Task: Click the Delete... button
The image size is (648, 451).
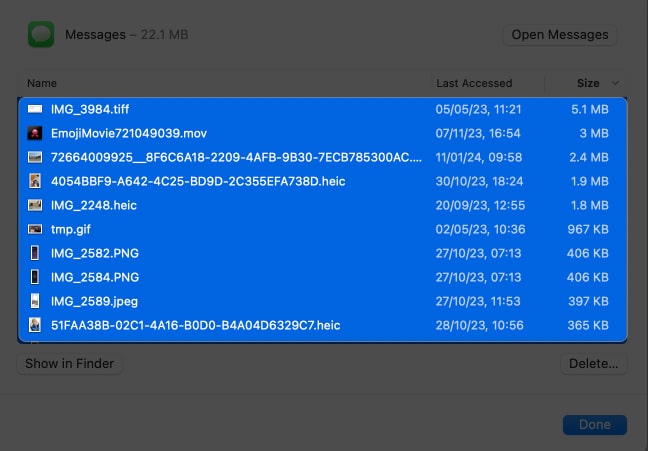Action: click(x=593, y=364)
